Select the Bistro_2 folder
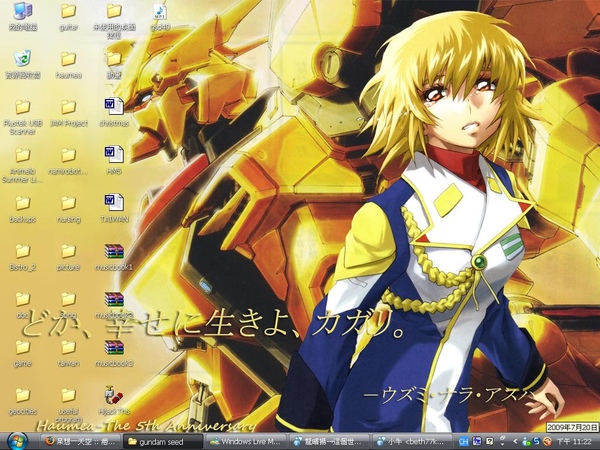Image resolution: width=600 pixels, height=450 pixels. point(23,258)
